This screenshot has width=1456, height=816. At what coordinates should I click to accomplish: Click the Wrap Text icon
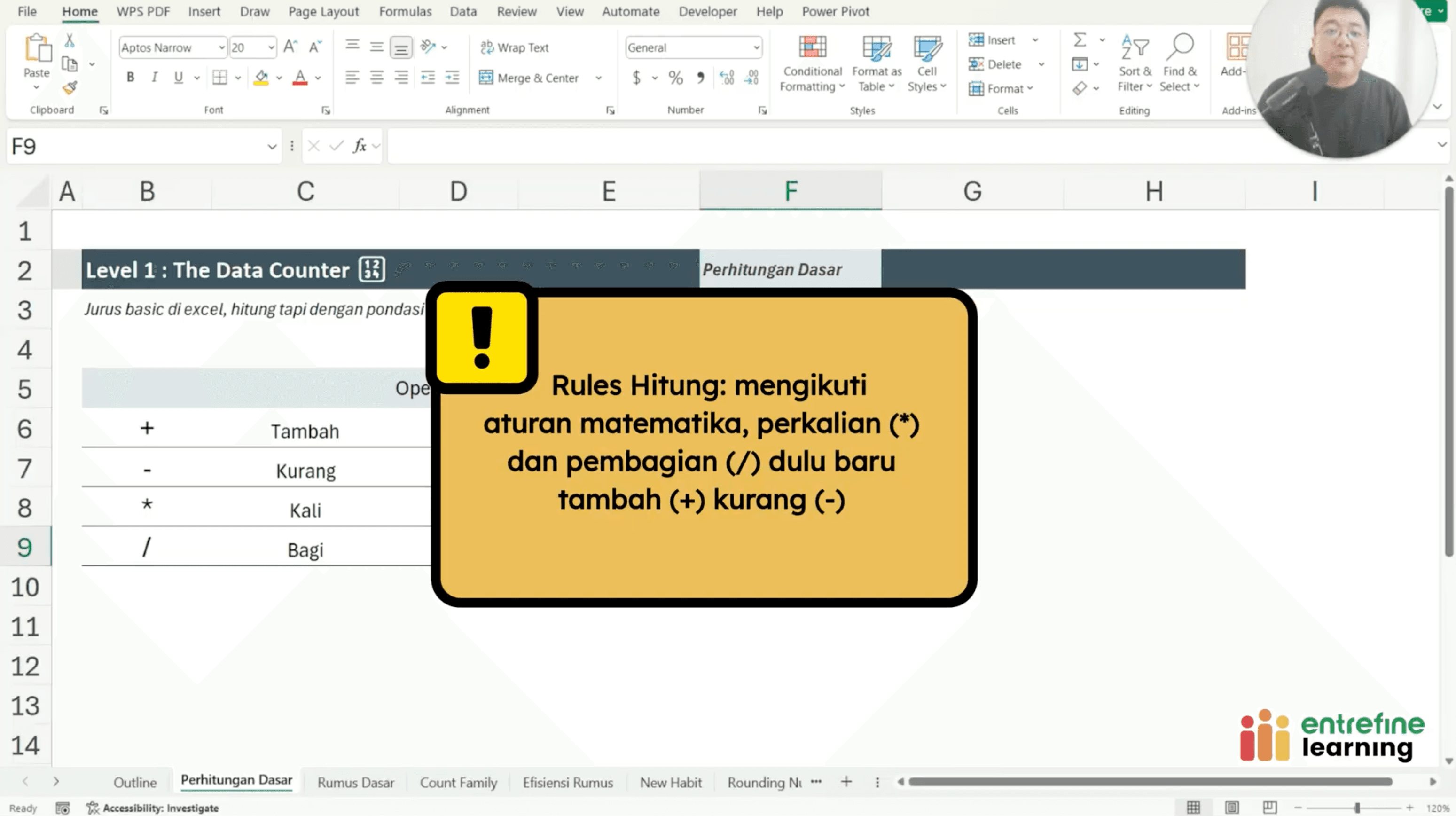486,47
